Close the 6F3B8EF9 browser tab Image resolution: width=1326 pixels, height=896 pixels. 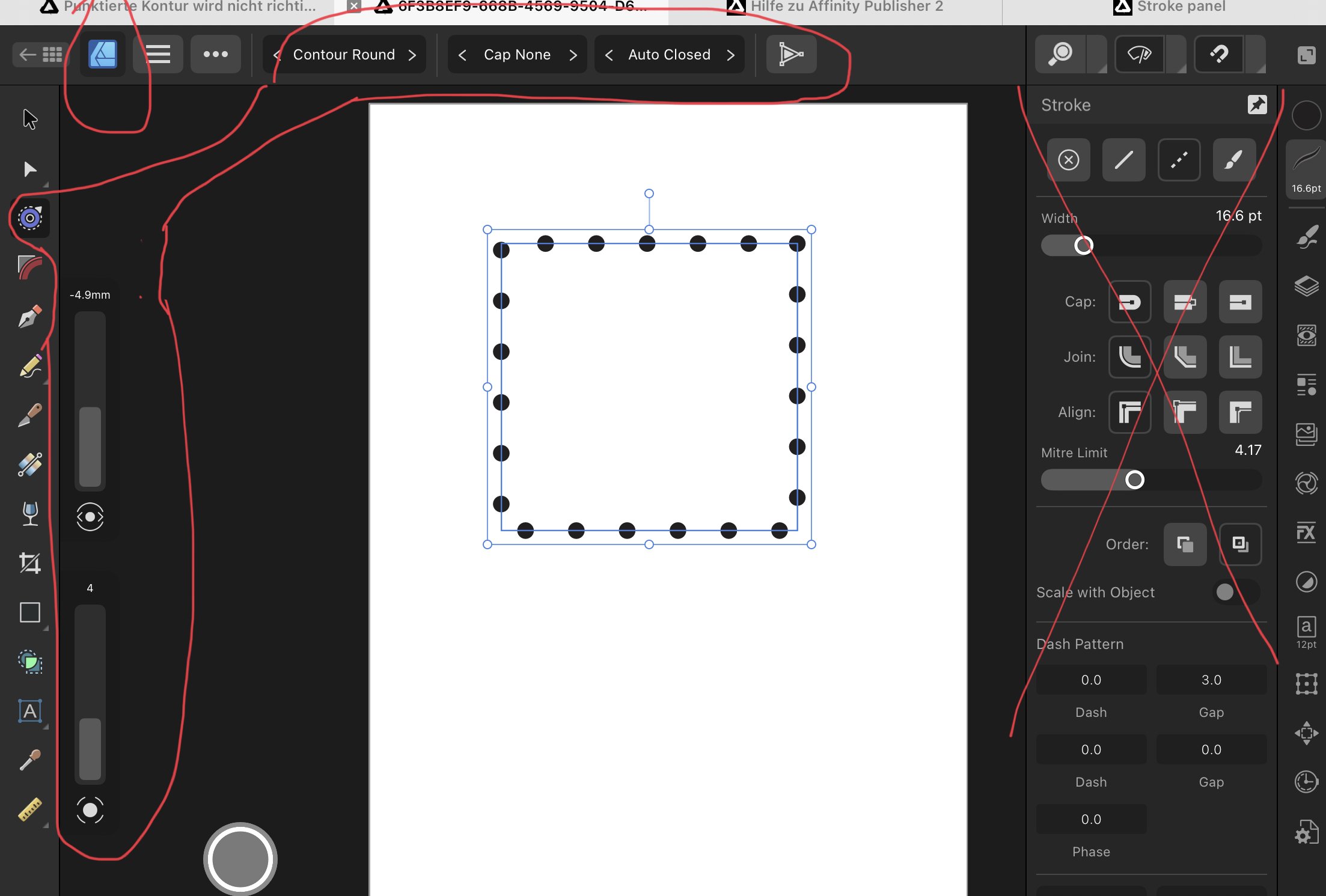coord(355,7)
